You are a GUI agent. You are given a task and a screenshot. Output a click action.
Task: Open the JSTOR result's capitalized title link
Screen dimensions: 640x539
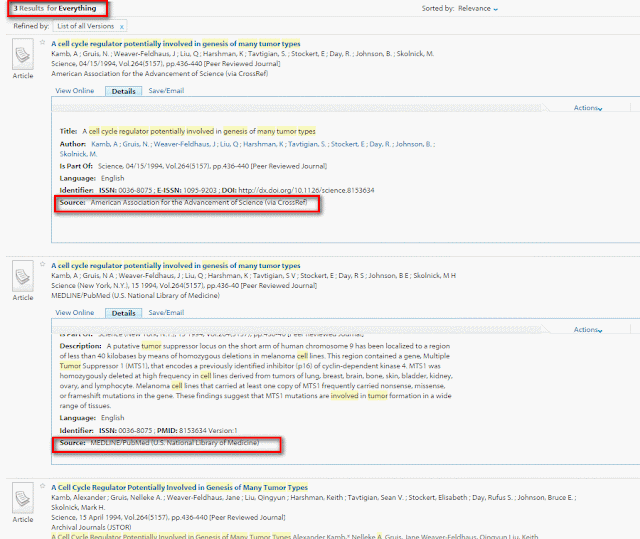(180, 488)
